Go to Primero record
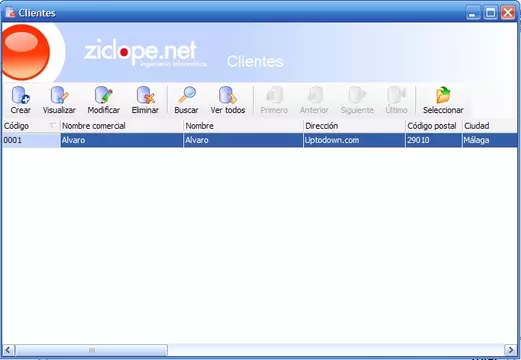Image resolution: width=521 pixels, height=360 pixels. (x=274, y=100)
